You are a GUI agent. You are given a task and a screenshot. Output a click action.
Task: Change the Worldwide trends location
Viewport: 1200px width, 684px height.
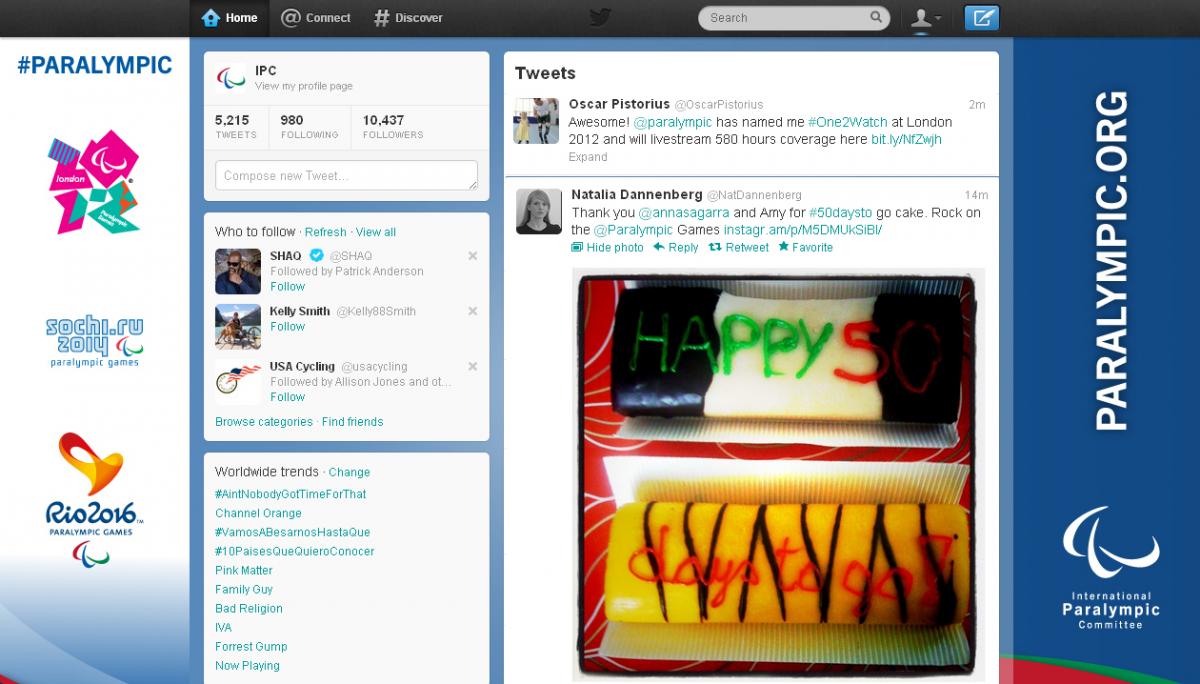349,472
